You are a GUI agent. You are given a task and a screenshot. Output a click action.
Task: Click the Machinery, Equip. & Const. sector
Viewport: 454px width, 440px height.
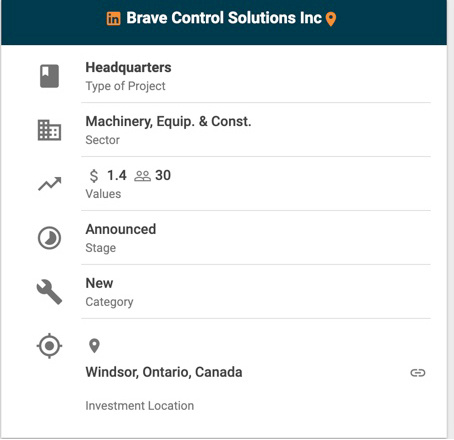(168, 122)
